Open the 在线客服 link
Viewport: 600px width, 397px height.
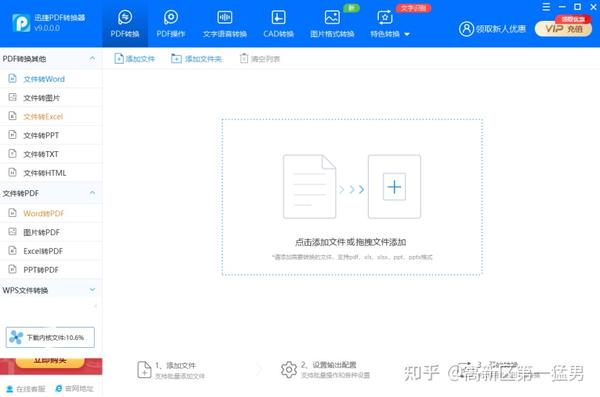point(25,389)
